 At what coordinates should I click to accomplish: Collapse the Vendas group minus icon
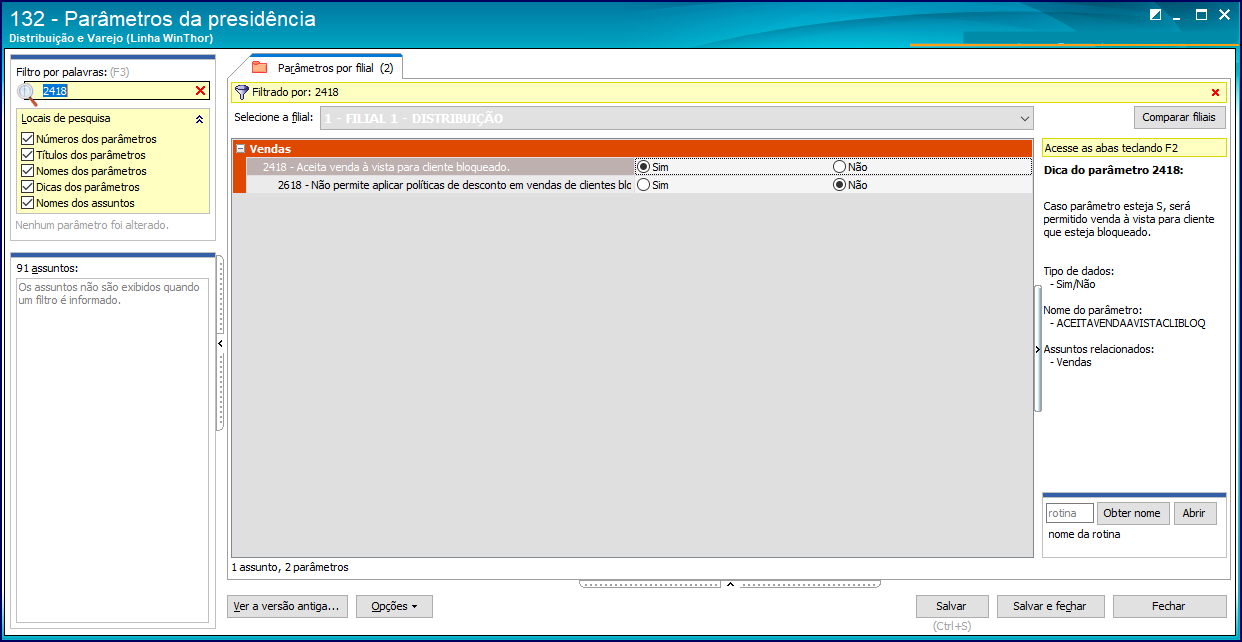240,148
